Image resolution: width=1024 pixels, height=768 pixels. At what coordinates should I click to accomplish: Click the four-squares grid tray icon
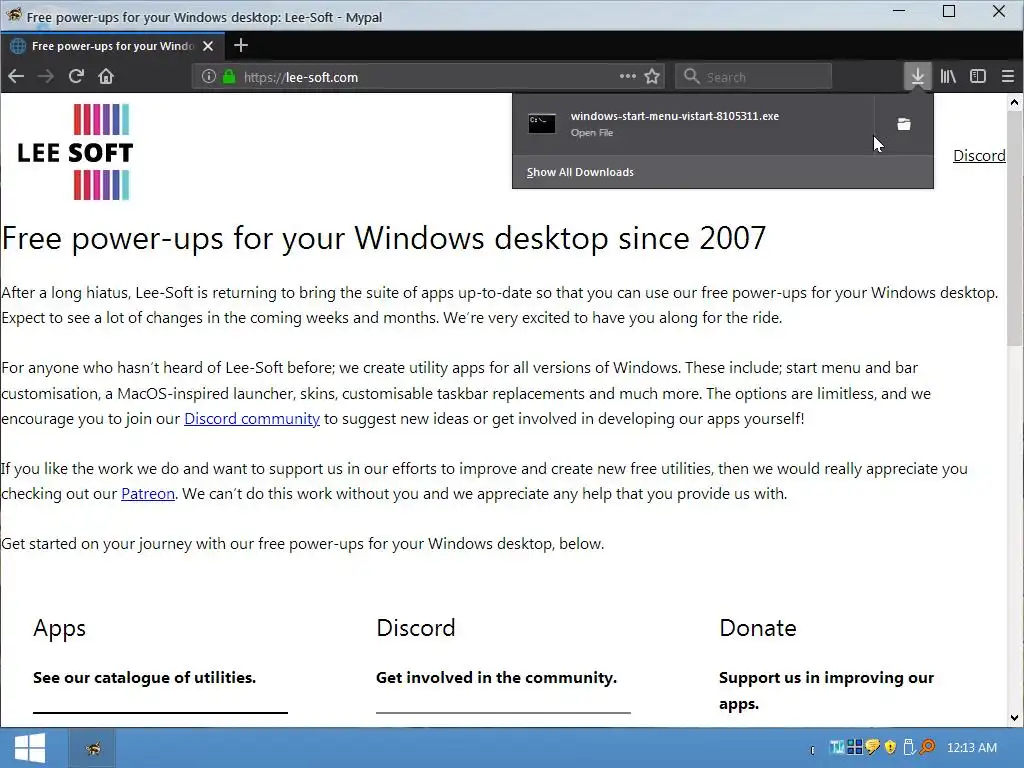tap(854, 747)
